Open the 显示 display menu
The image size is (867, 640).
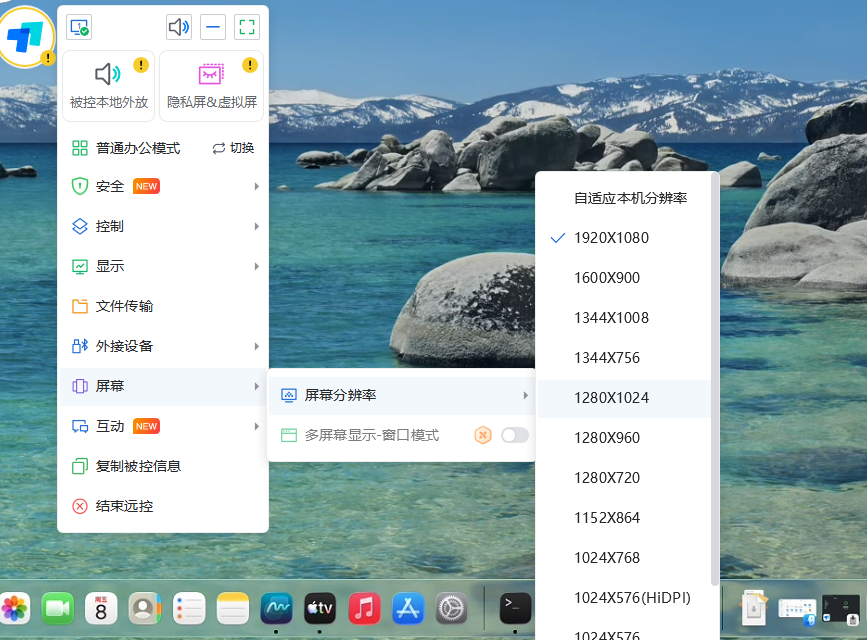coord(163,266)
